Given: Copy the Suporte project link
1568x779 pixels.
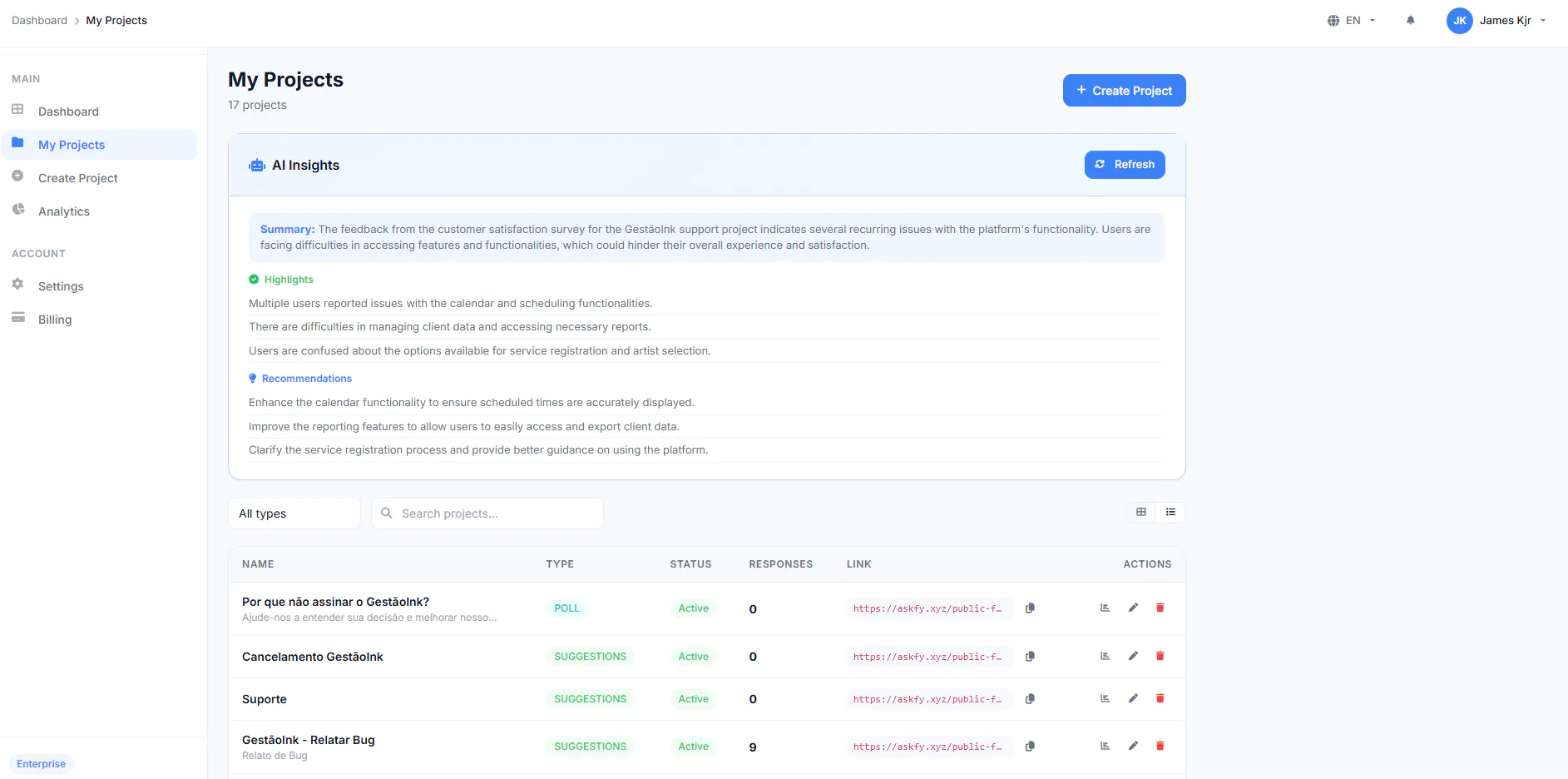Looking at the screenshot, I should (1030, 699).
